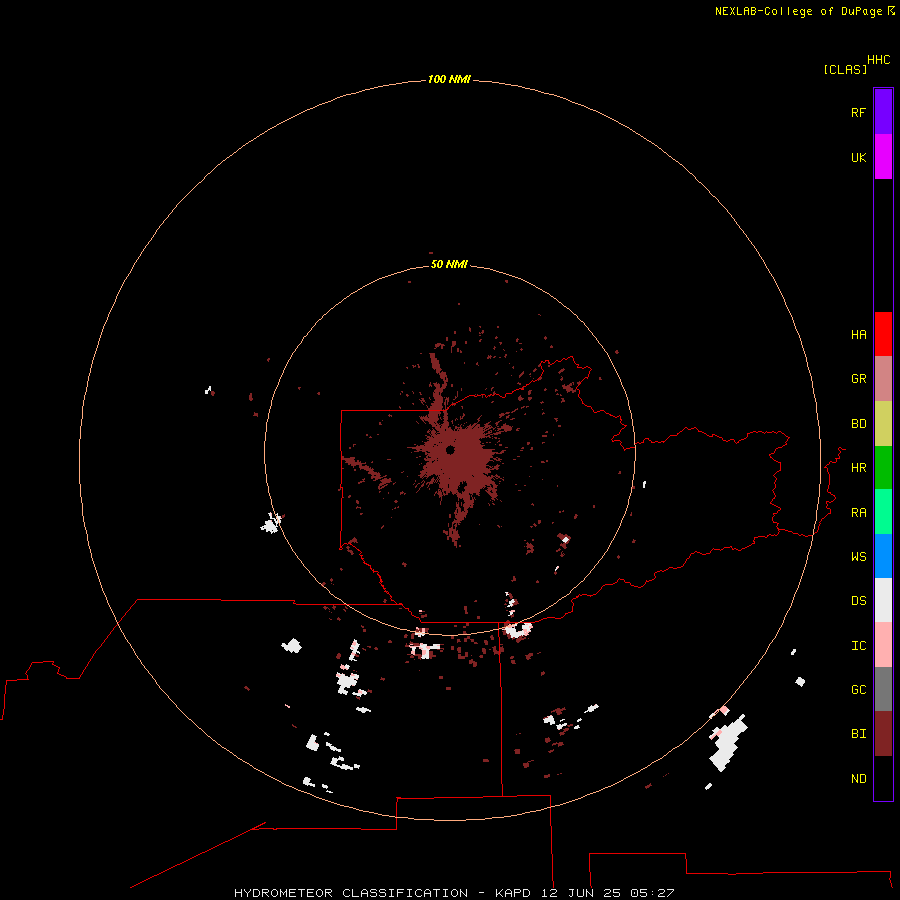Click the UK legend label
The width and height of the screenshot is (900, 900).
(858, 157)
